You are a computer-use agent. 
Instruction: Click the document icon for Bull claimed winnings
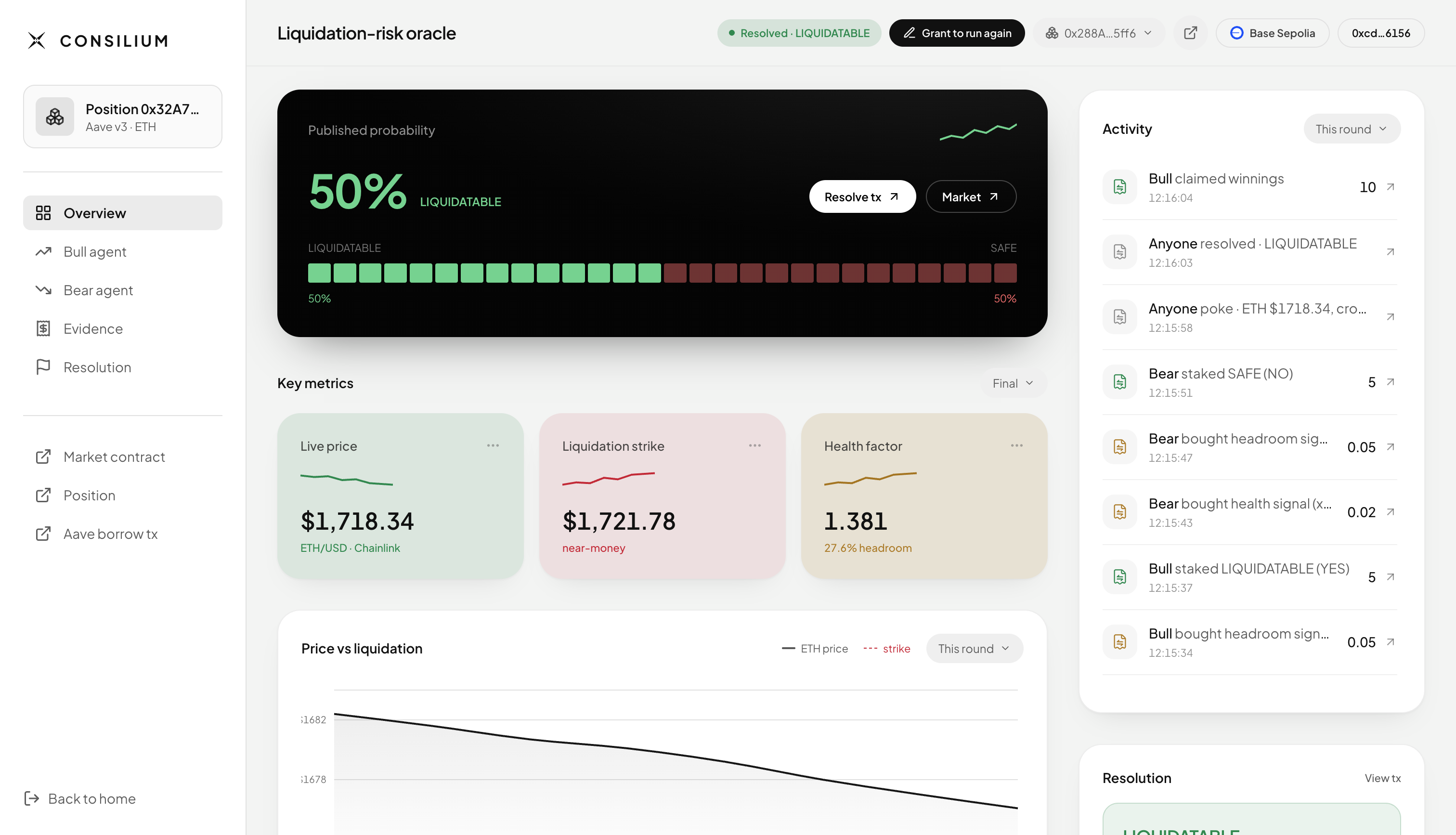1119,186
